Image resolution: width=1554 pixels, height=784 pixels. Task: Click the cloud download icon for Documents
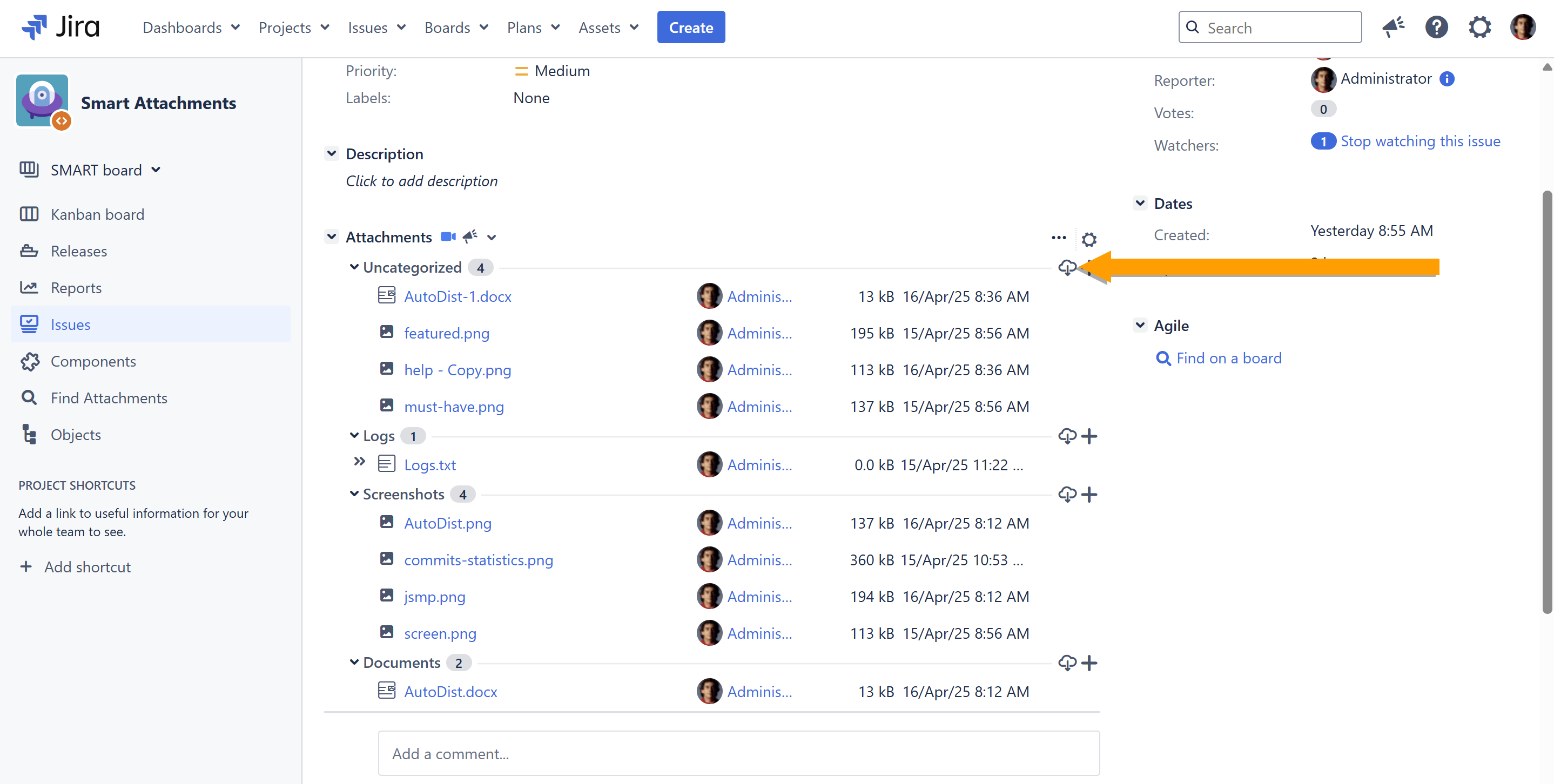pyautogui.click(x=1067, y=663)
